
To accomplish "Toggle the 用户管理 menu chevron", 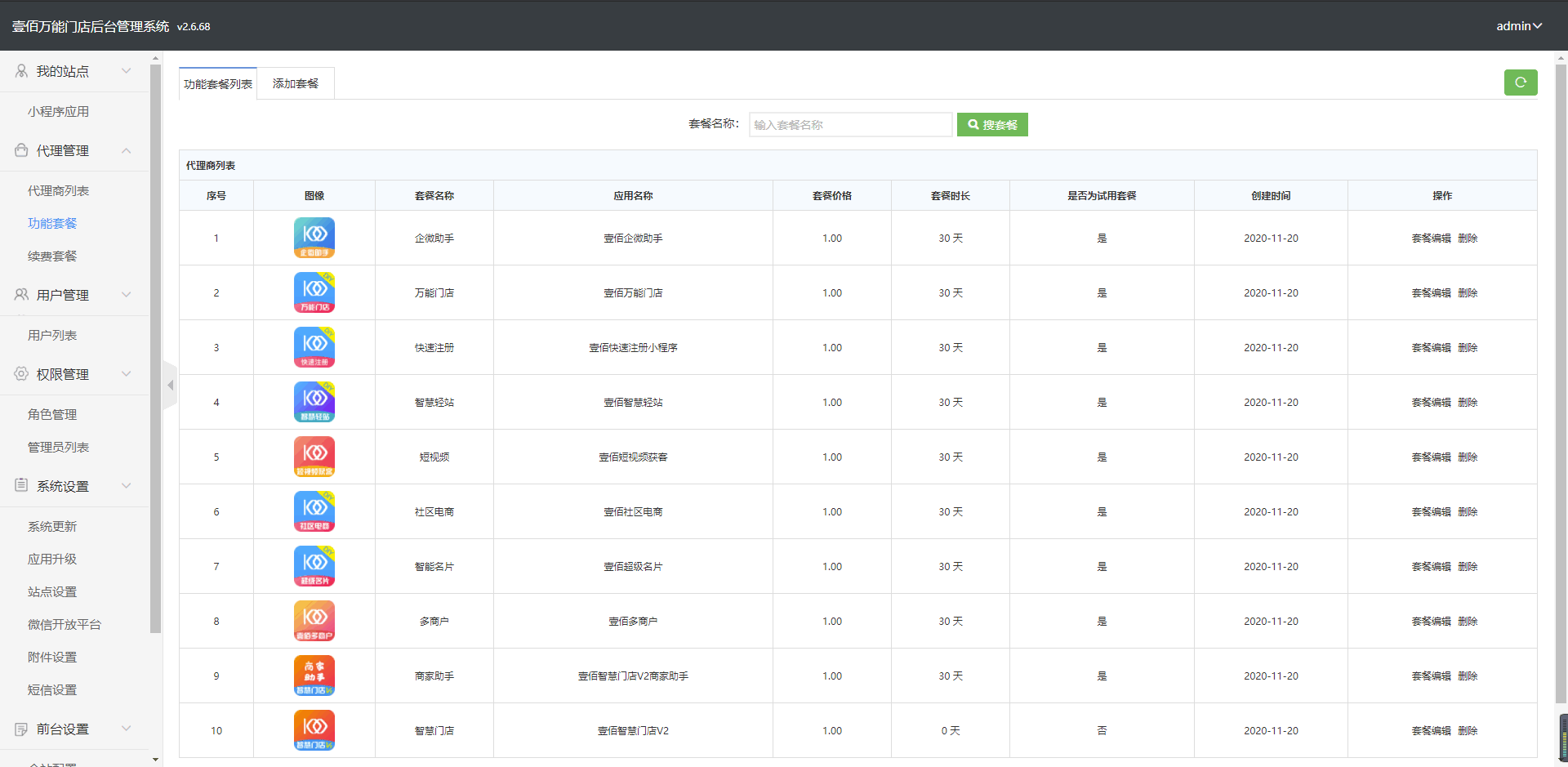I will tap(127, 294).
